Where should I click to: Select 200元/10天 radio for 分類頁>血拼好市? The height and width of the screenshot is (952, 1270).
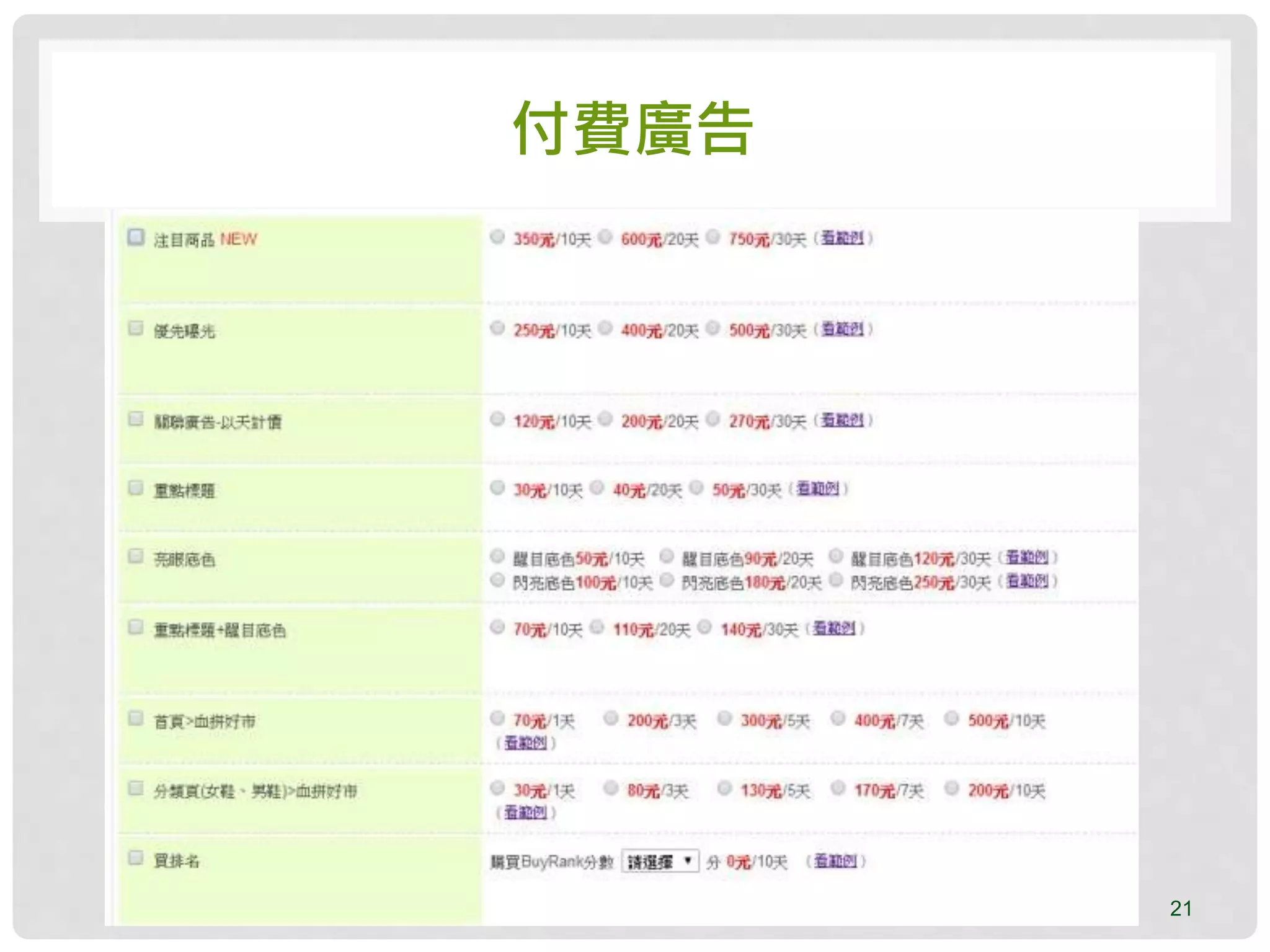pos(952,788)
